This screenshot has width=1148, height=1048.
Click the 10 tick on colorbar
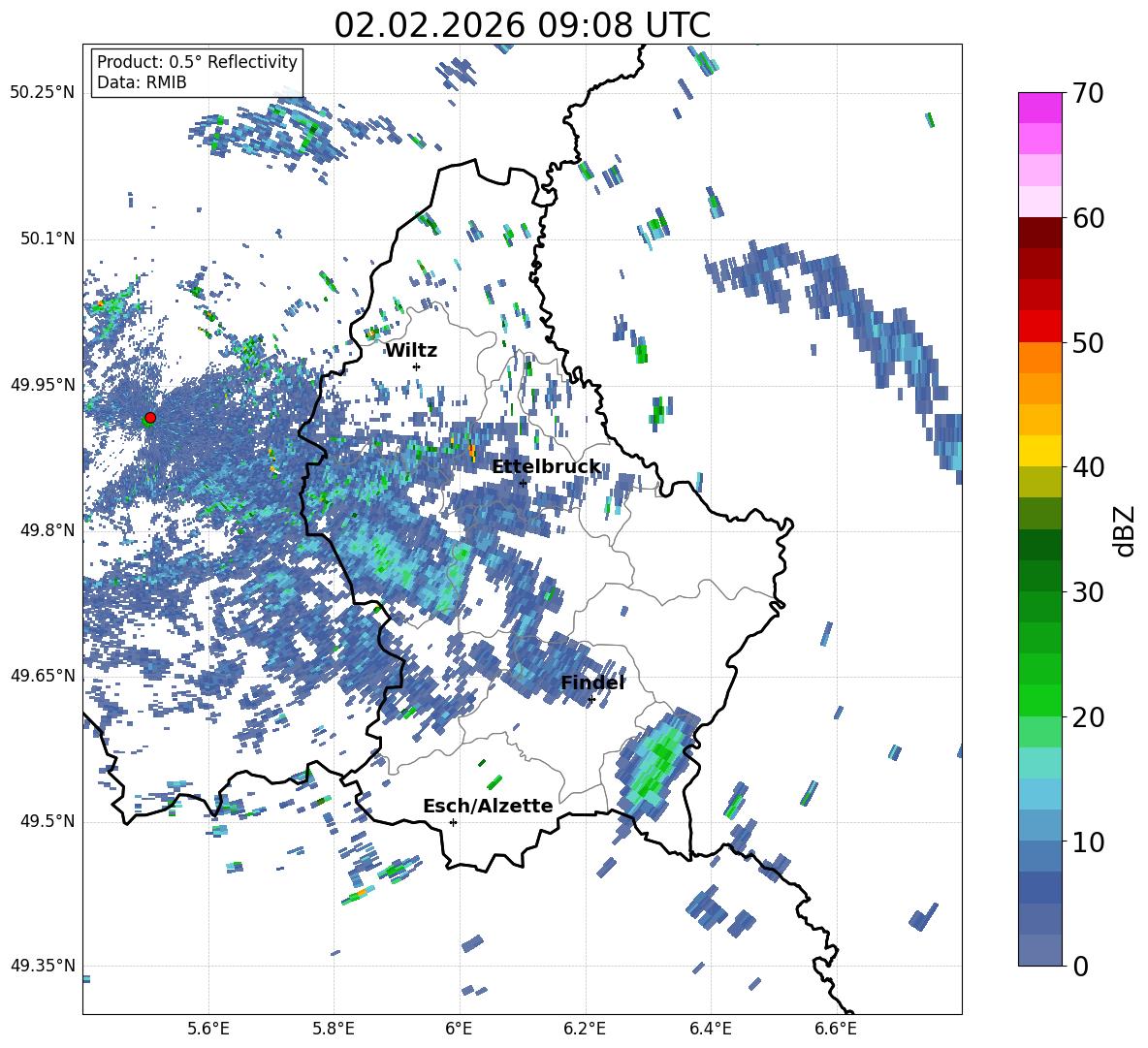pyautogui.click(x=1087, y=842)
